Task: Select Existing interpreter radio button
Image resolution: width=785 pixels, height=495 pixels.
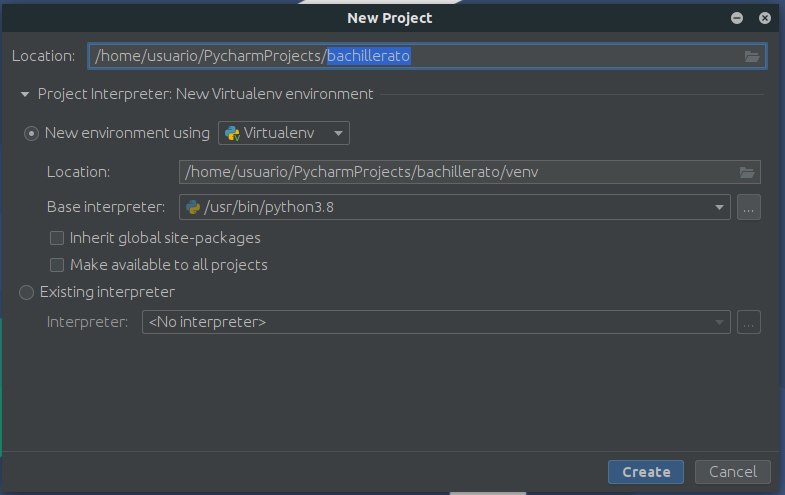Action: 26,292
